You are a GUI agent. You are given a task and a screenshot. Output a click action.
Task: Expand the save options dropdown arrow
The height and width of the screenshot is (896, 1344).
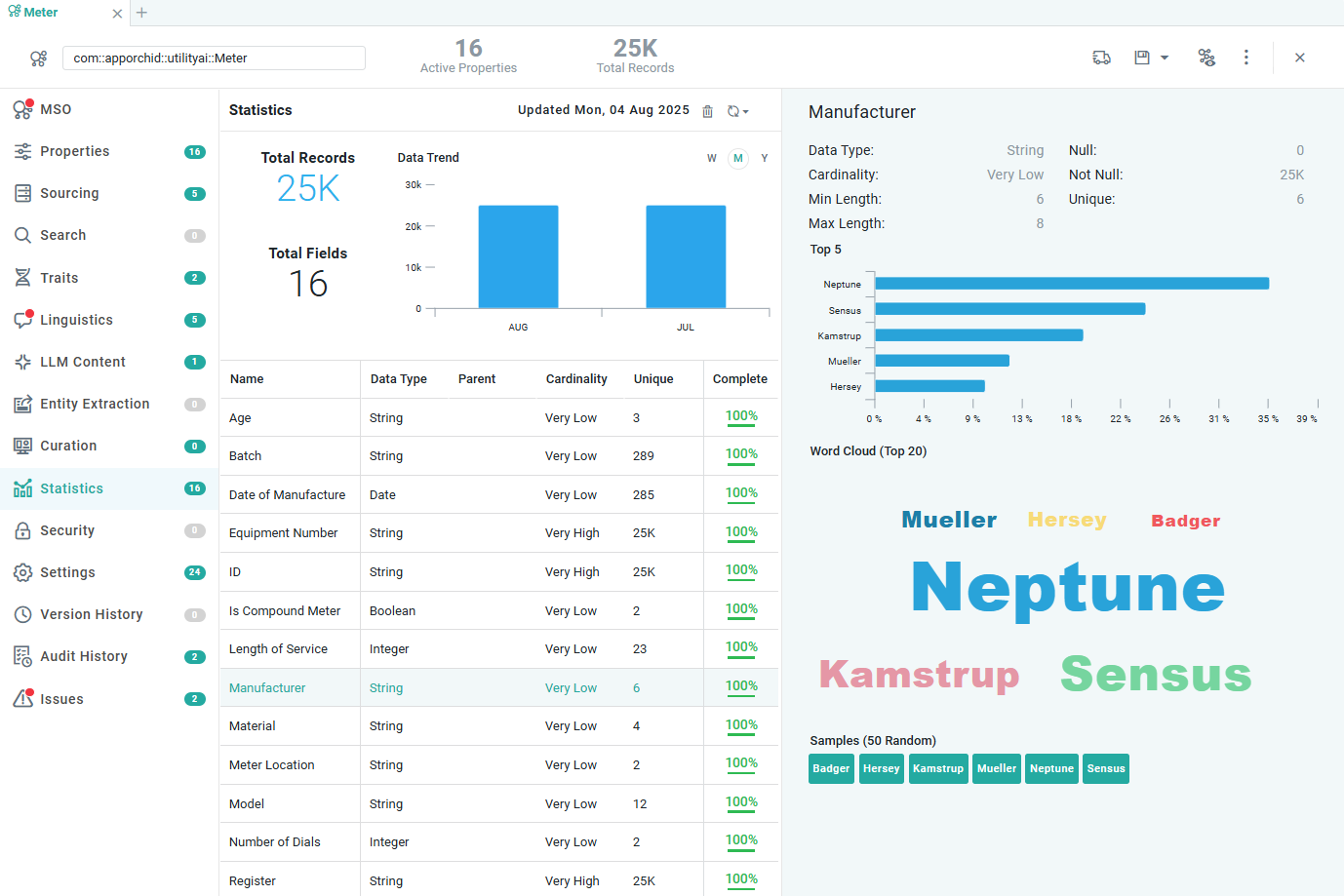(1165, 58)
